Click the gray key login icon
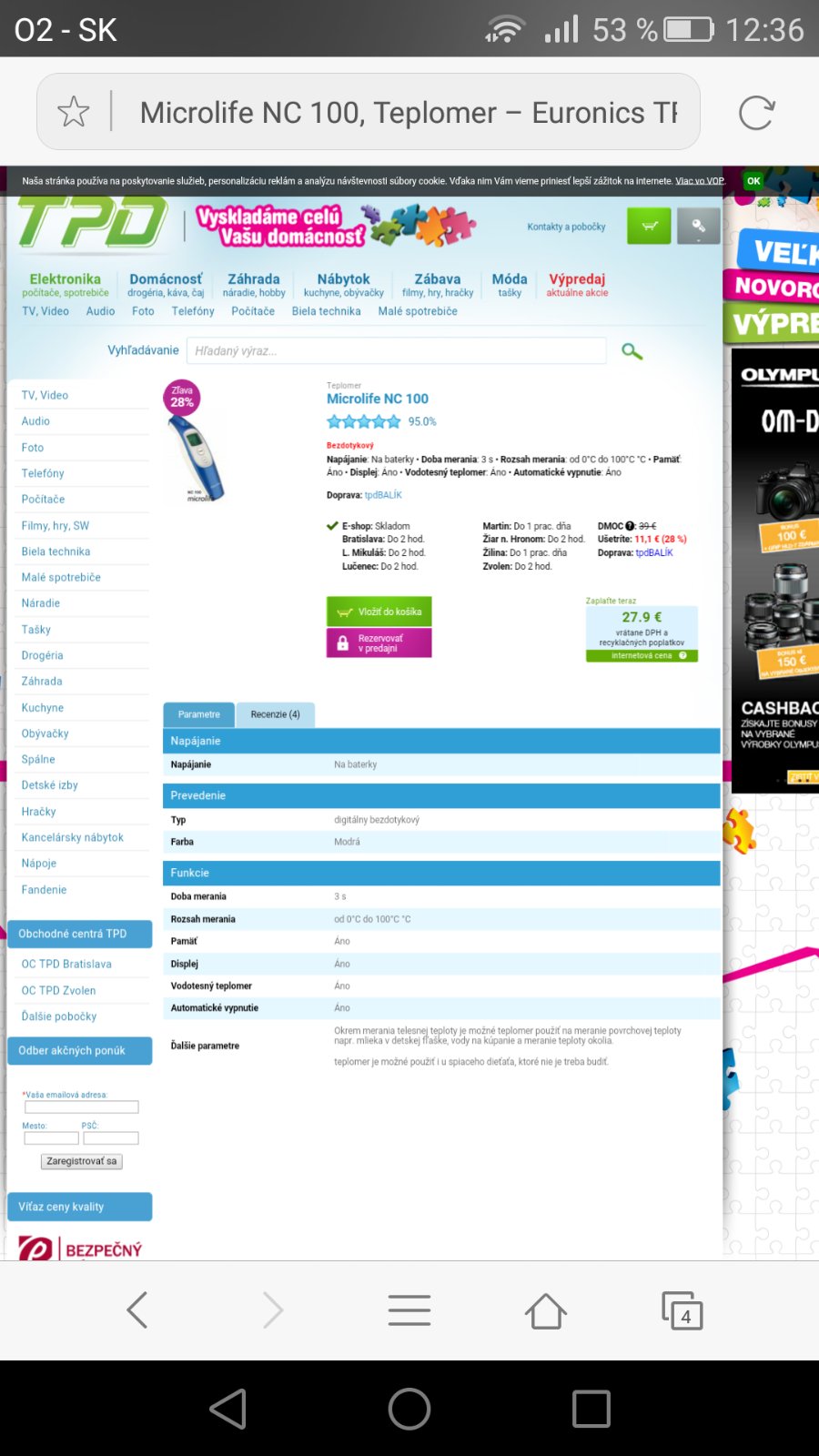This screenshot has height=1456, width=819. point(698,227)
